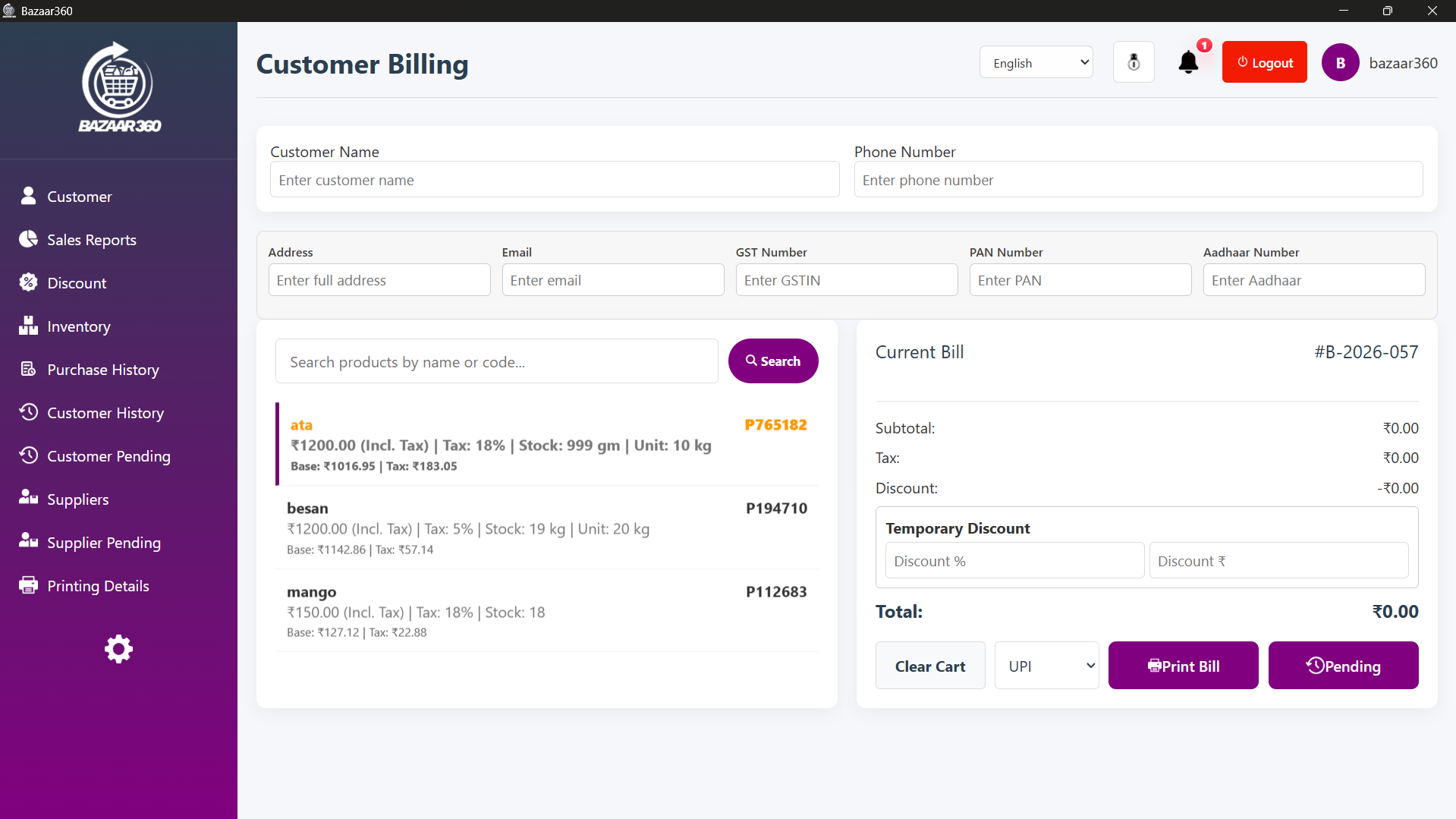Click the Search products button
The width and height of the screenshot is (1456, 819).
coord(772,361)
